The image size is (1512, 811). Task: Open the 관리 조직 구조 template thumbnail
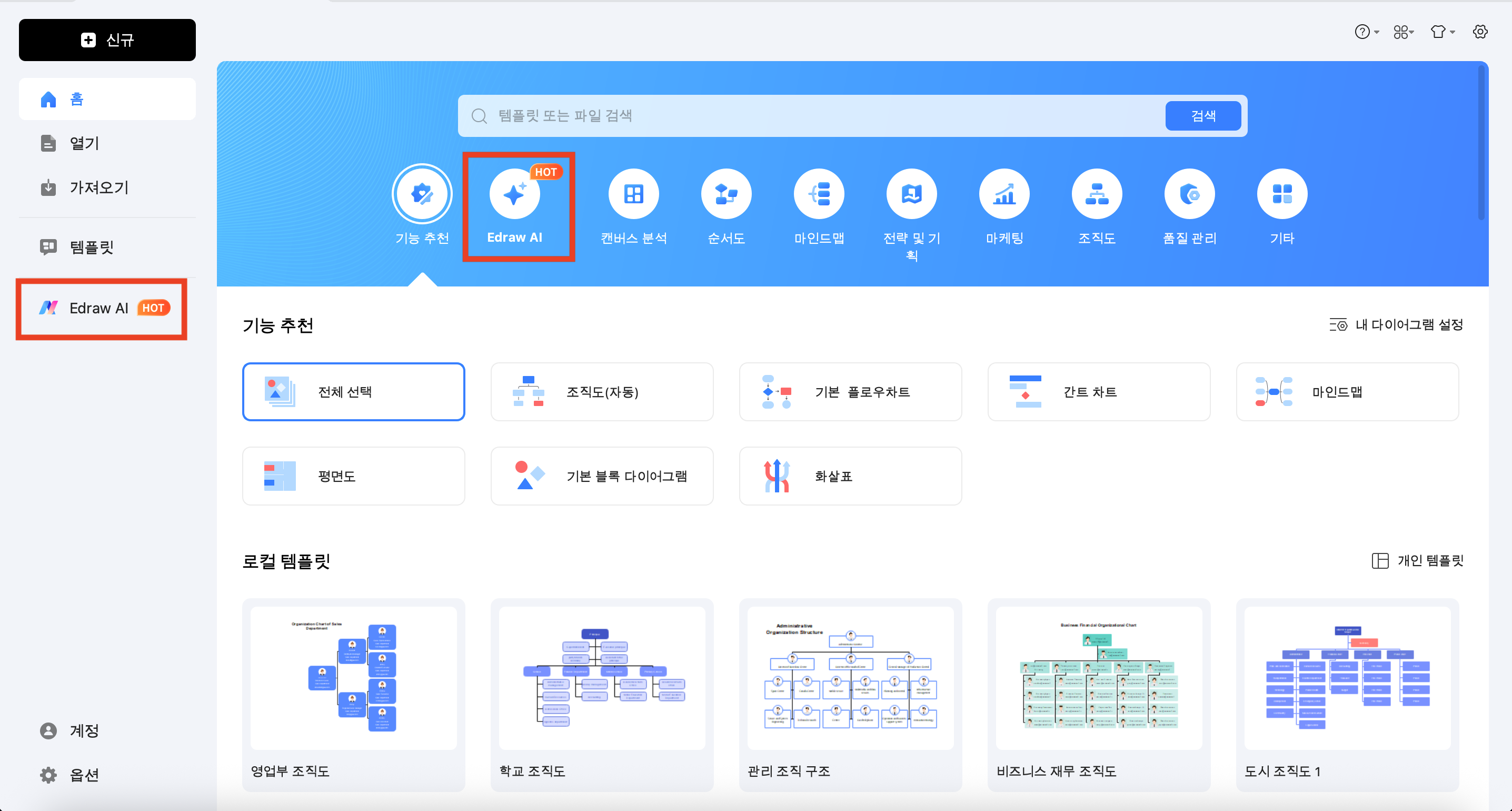click(x=850, y=678)
